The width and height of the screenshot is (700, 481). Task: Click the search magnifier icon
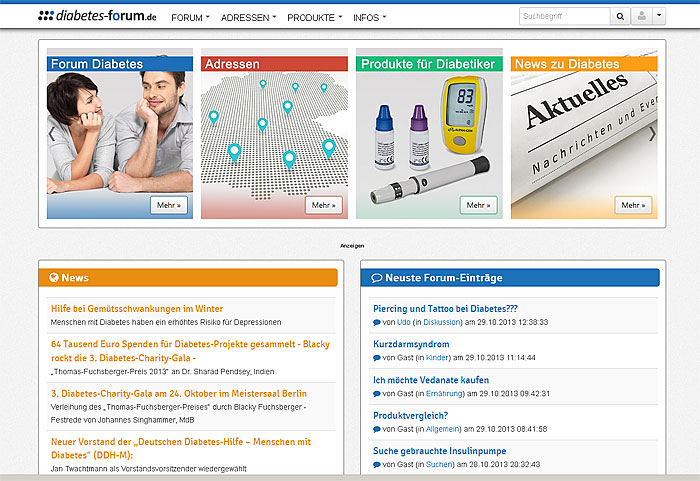620,17
